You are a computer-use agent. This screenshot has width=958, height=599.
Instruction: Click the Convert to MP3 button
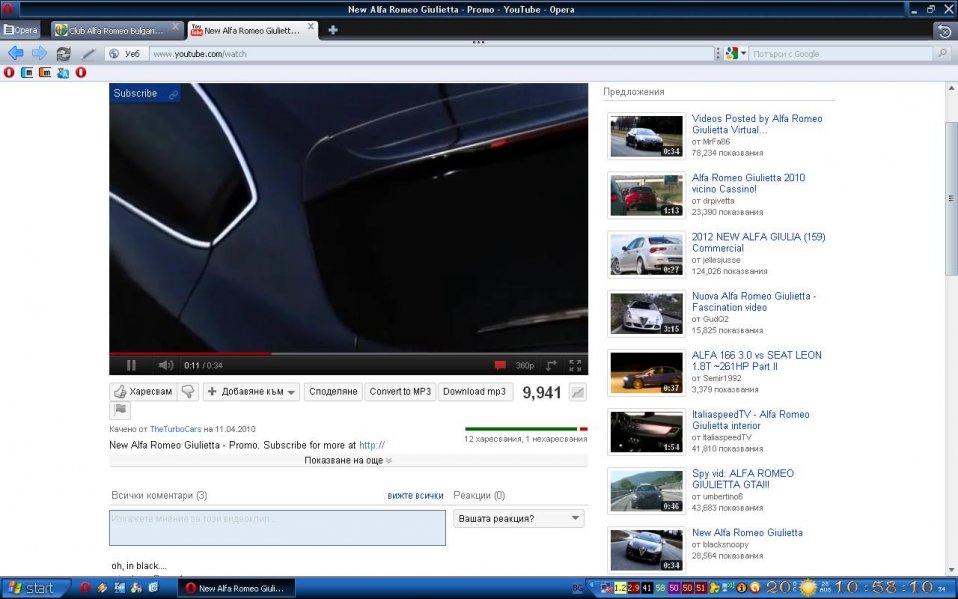[400, 392]
